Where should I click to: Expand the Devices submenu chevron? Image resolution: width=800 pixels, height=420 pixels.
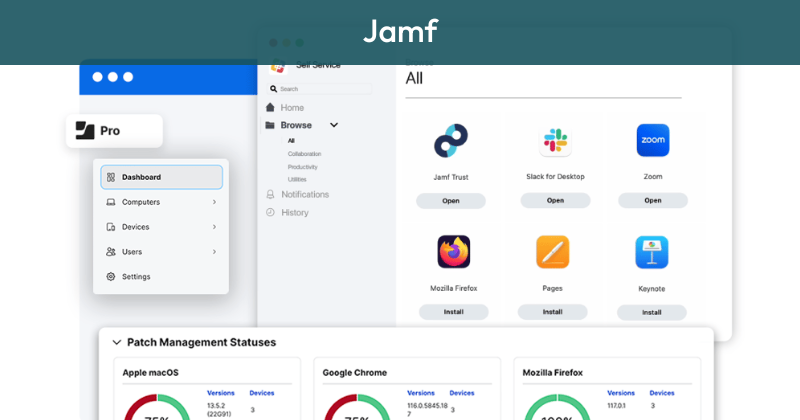[x=214, y=227]
